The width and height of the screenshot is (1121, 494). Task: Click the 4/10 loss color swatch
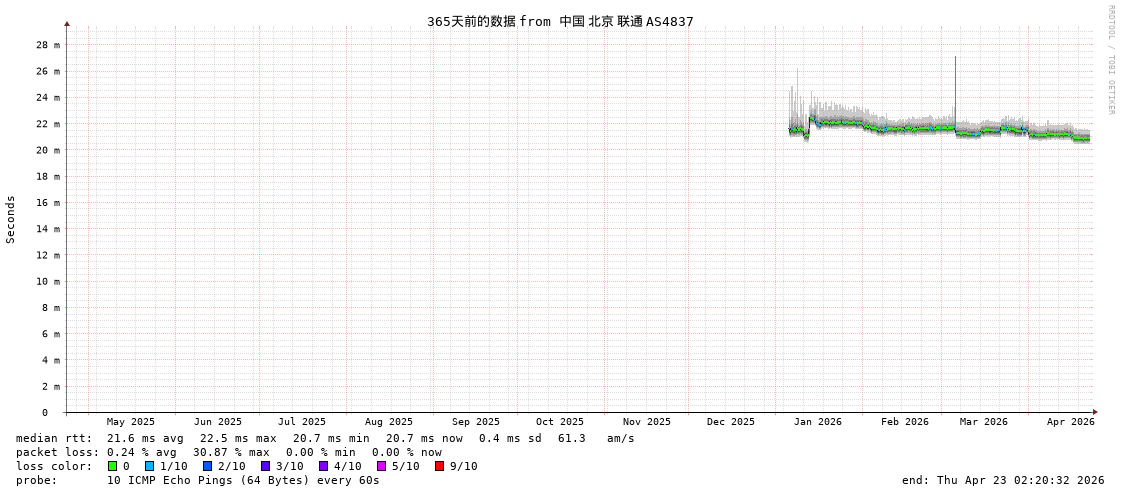pyautogui.click(x=323, y=466)
